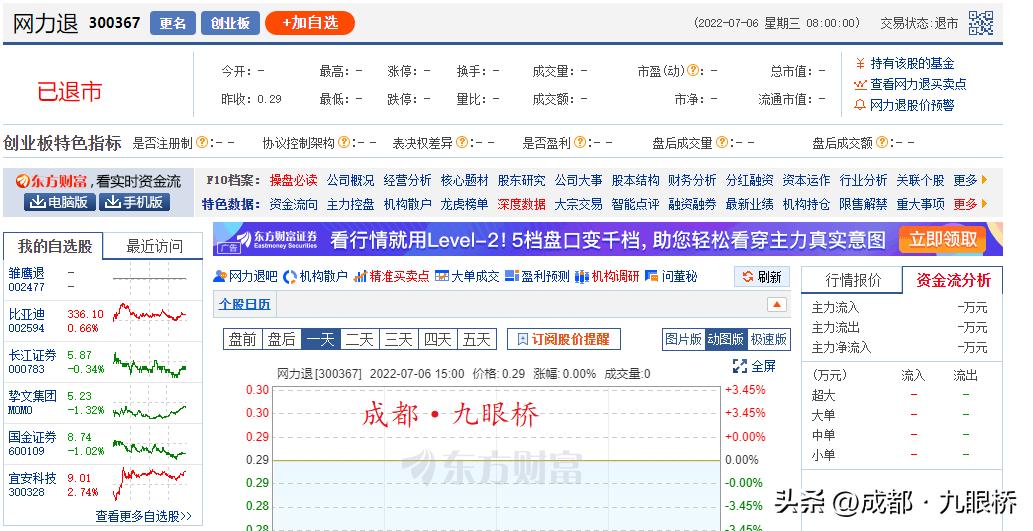Viewport: 1033px width, 531px height.
Task: Open 财务分析 link
Action: 692,181
